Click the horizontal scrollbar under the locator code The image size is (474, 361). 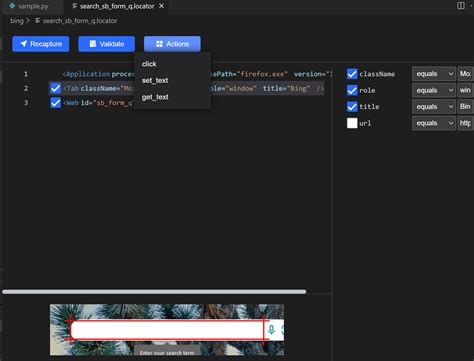(x=154, y=292)
